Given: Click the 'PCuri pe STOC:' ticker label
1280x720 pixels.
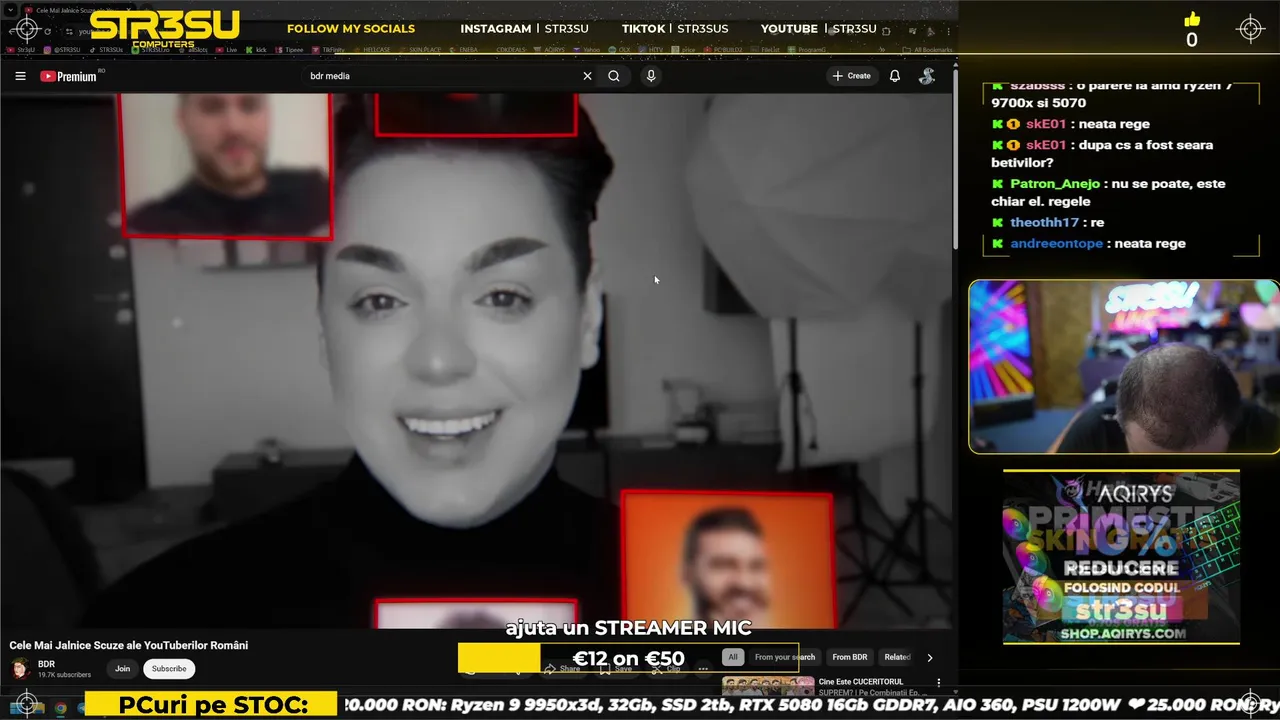Looking at the screenshot, I should tap(213, 705).
